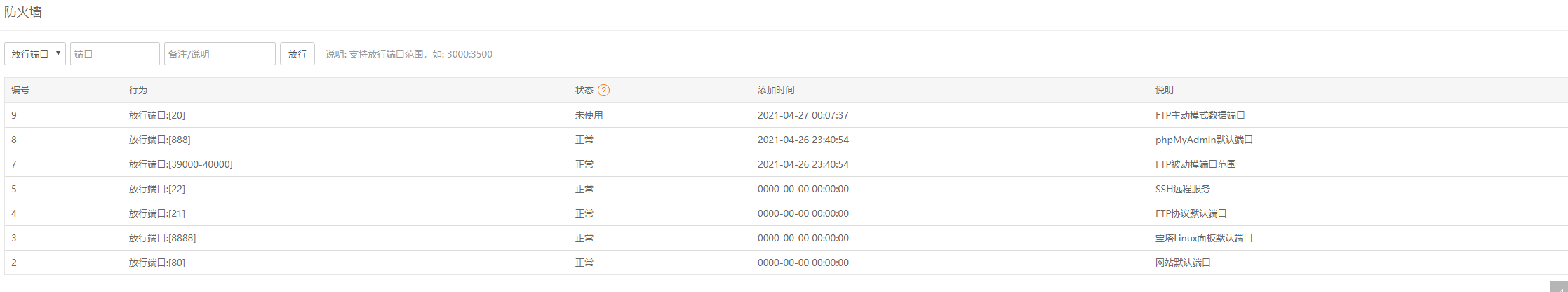Click the 行为 column header

138,91
